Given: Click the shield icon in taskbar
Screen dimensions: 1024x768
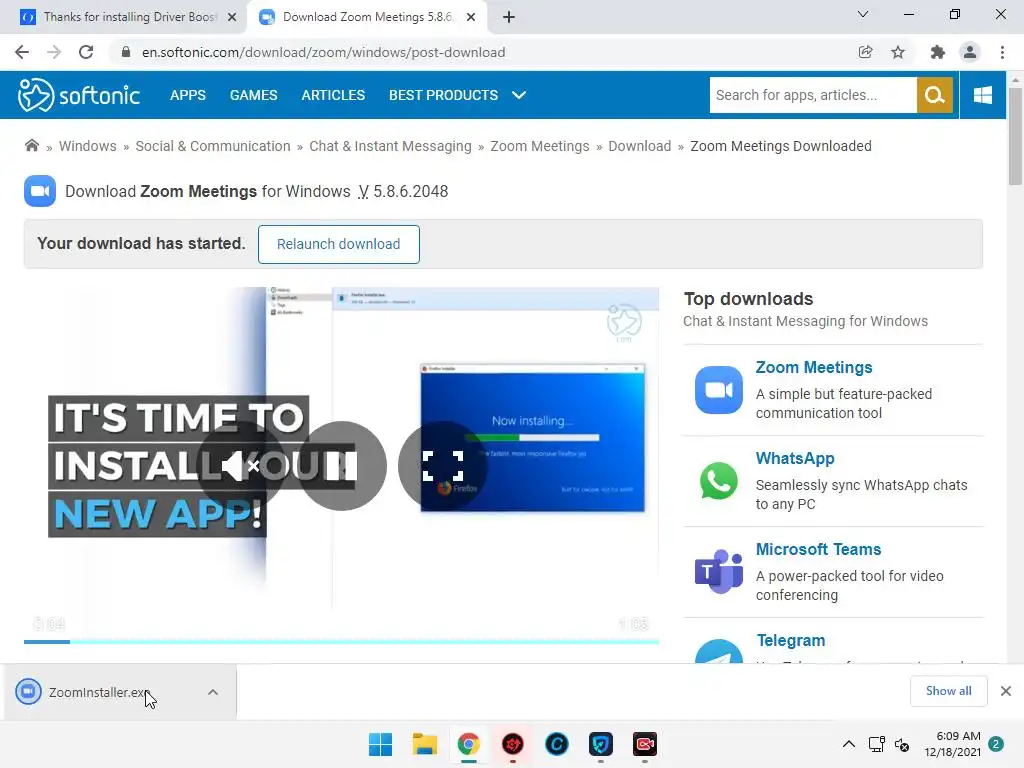Looking at the screenshot, I should pyautogui.click(x=601, y=744).
